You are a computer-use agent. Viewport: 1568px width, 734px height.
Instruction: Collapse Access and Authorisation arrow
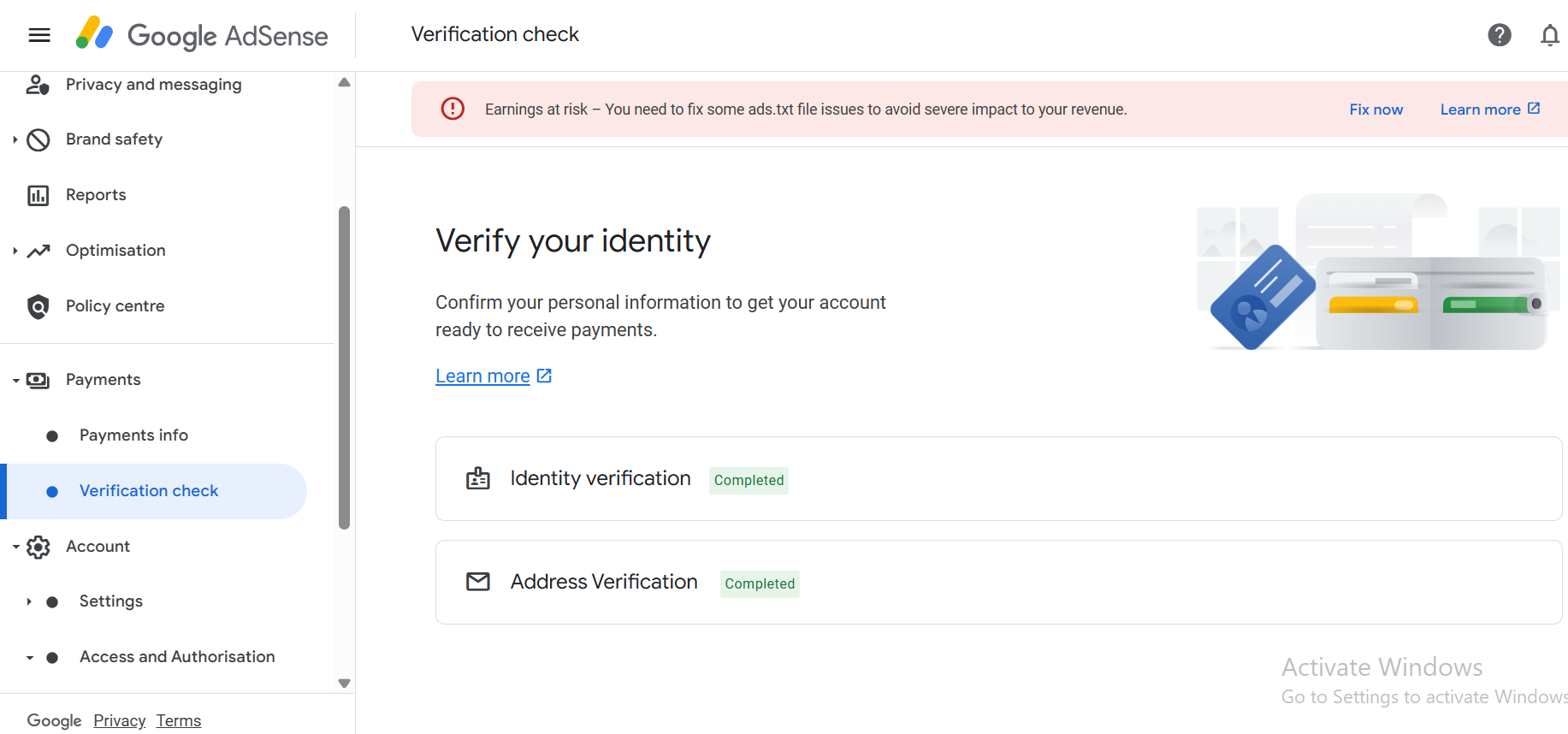coord(29,658)
